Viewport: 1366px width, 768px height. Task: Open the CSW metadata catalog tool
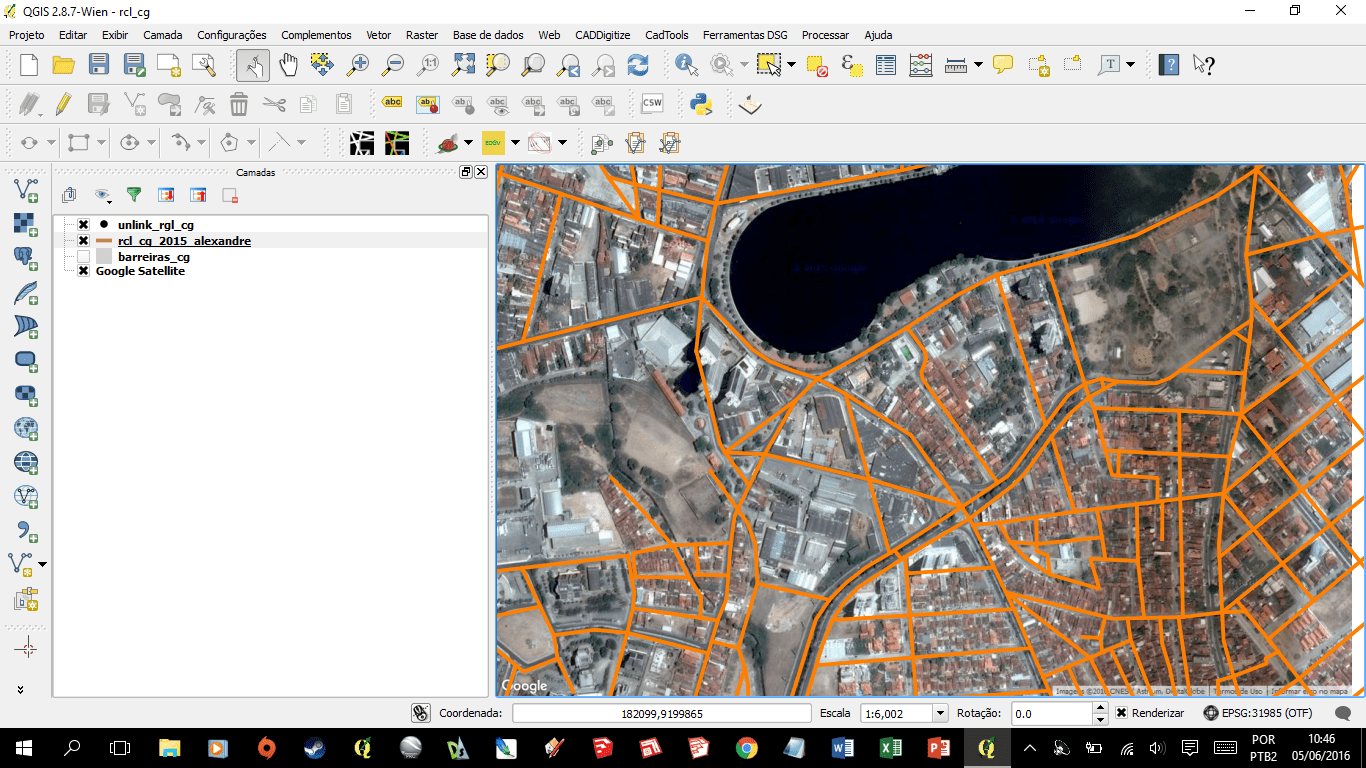coord(652,103)
